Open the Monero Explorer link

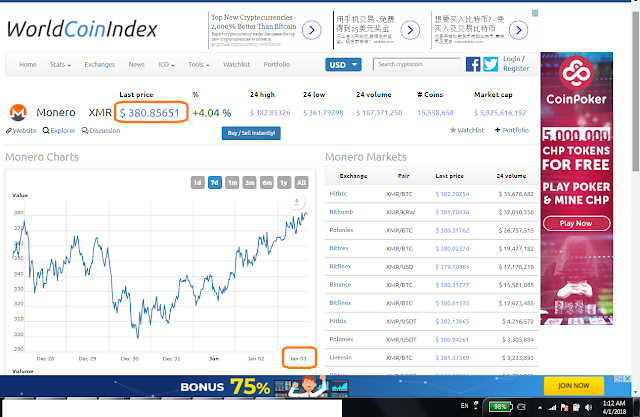point(59,131)
